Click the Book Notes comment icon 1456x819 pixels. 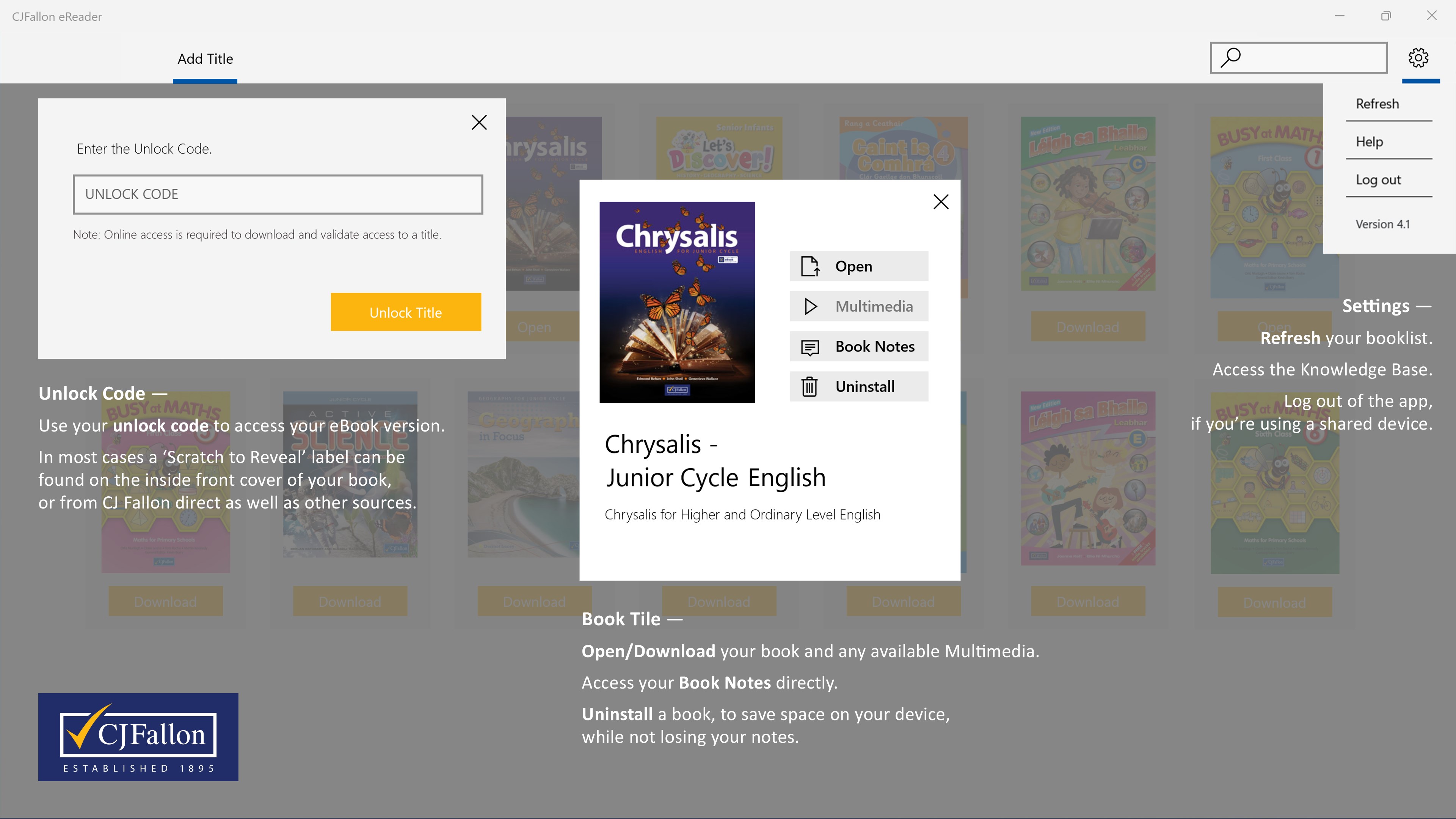point(810,347)
